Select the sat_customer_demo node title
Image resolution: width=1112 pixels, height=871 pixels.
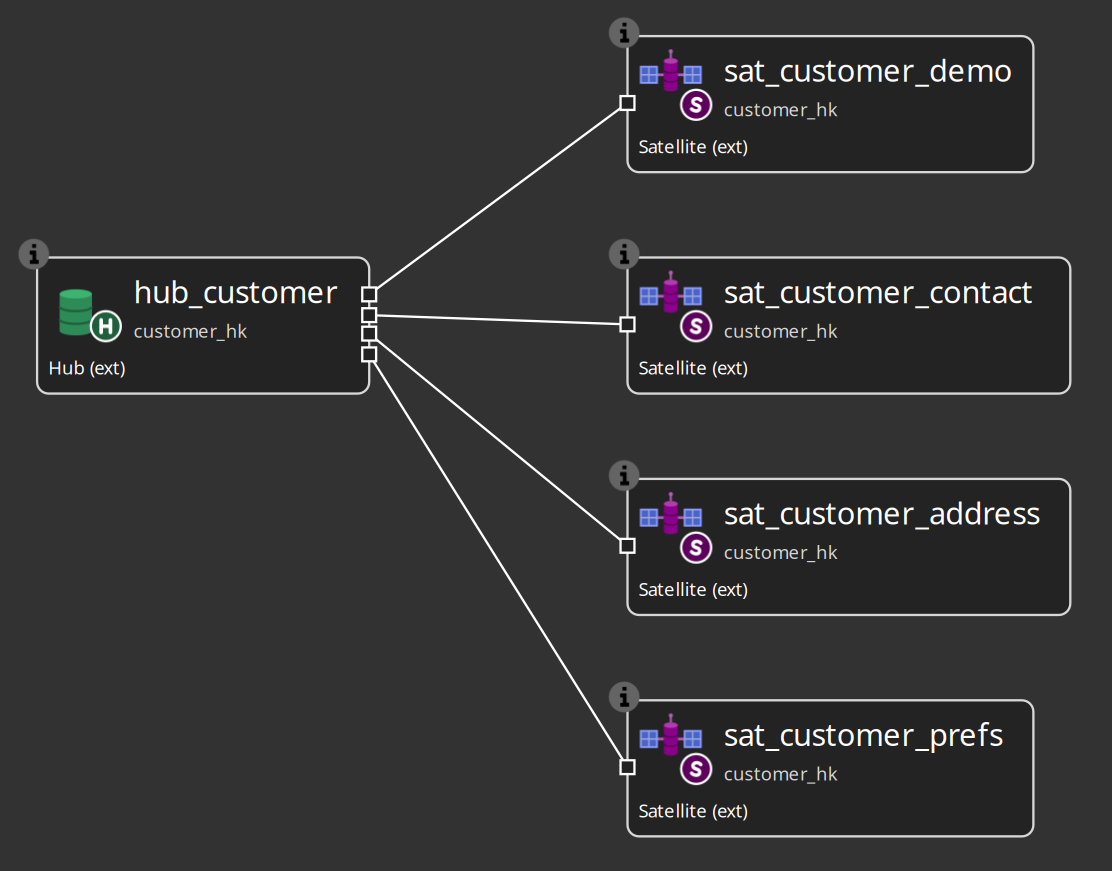(867, 71)
